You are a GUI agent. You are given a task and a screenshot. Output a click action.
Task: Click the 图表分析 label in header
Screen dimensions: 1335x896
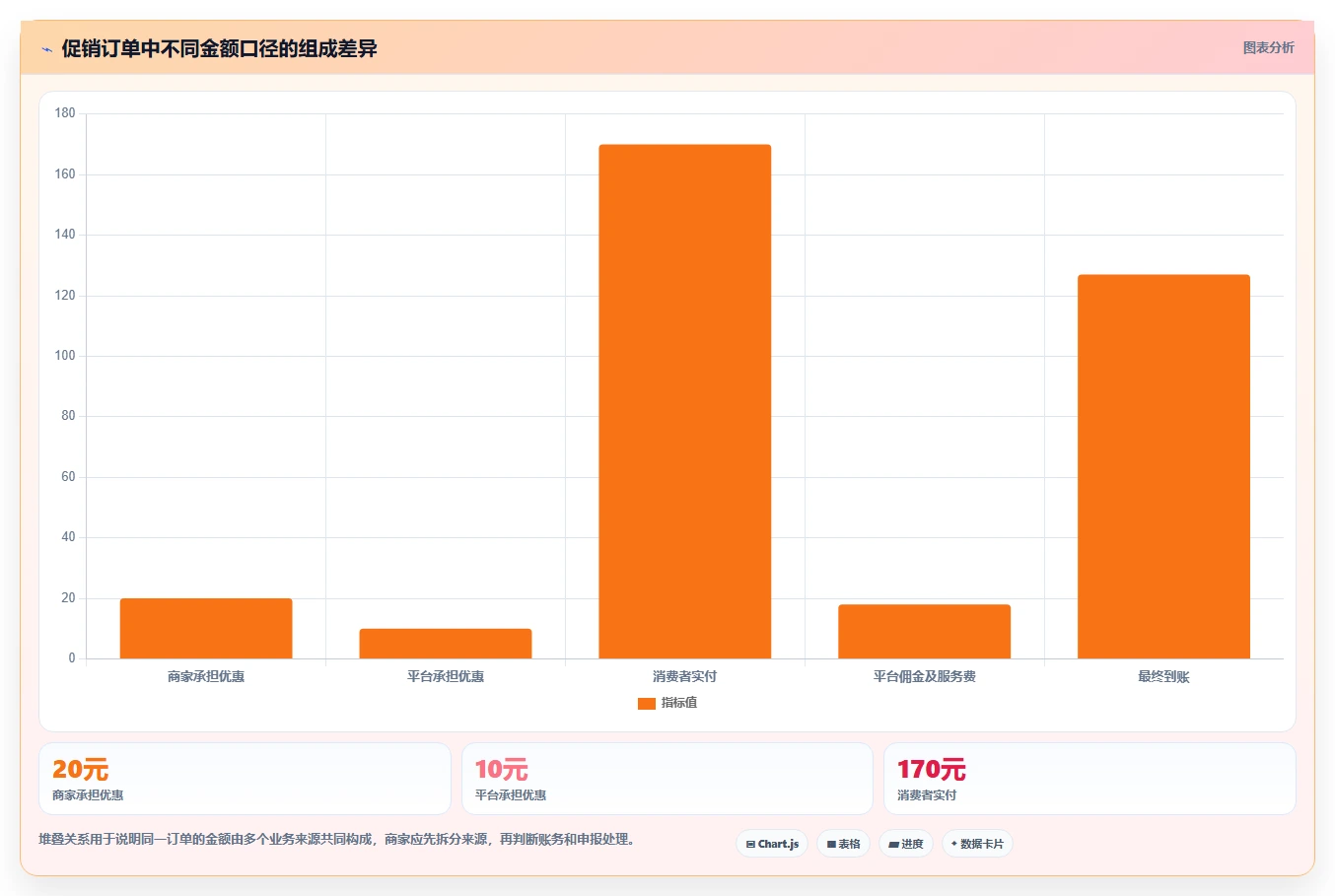1268,47
